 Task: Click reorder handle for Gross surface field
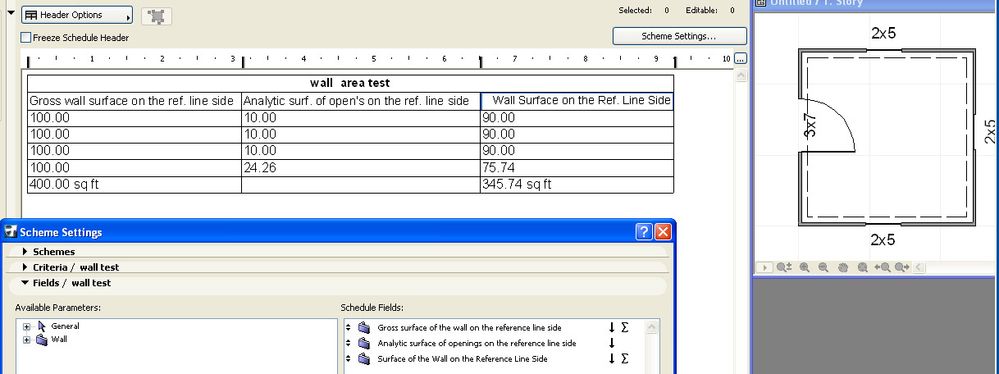point(349,327)
